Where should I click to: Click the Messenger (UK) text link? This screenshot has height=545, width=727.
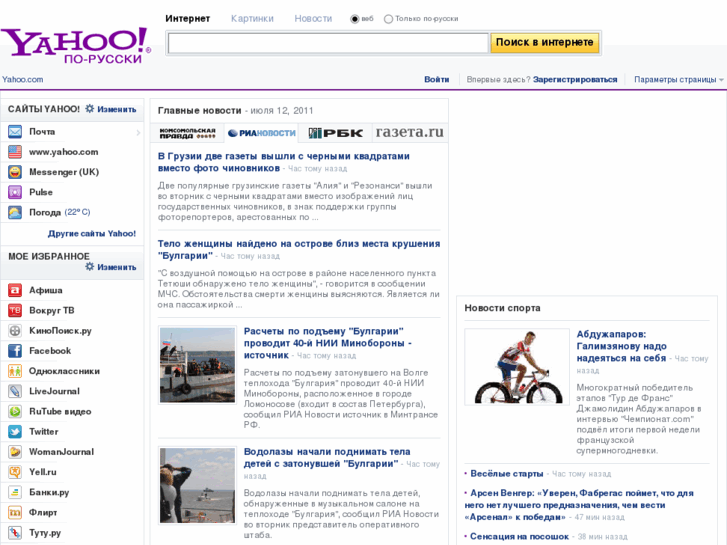tap(64, 172)
